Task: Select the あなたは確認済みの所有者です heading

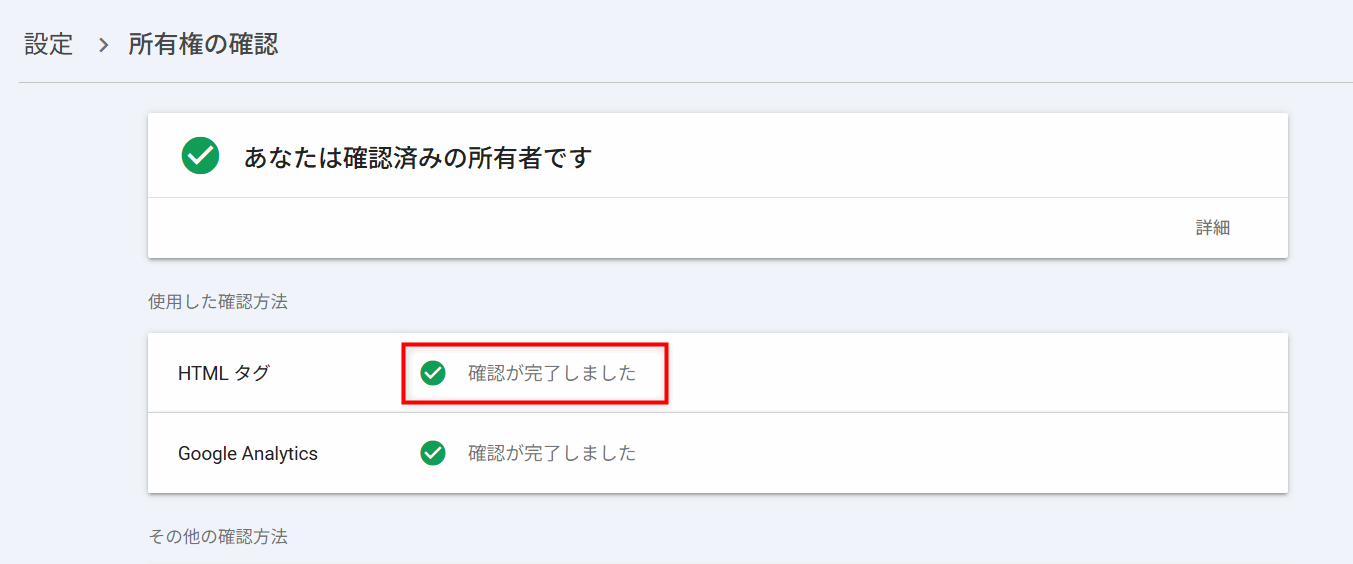Action: pos(418,157)
